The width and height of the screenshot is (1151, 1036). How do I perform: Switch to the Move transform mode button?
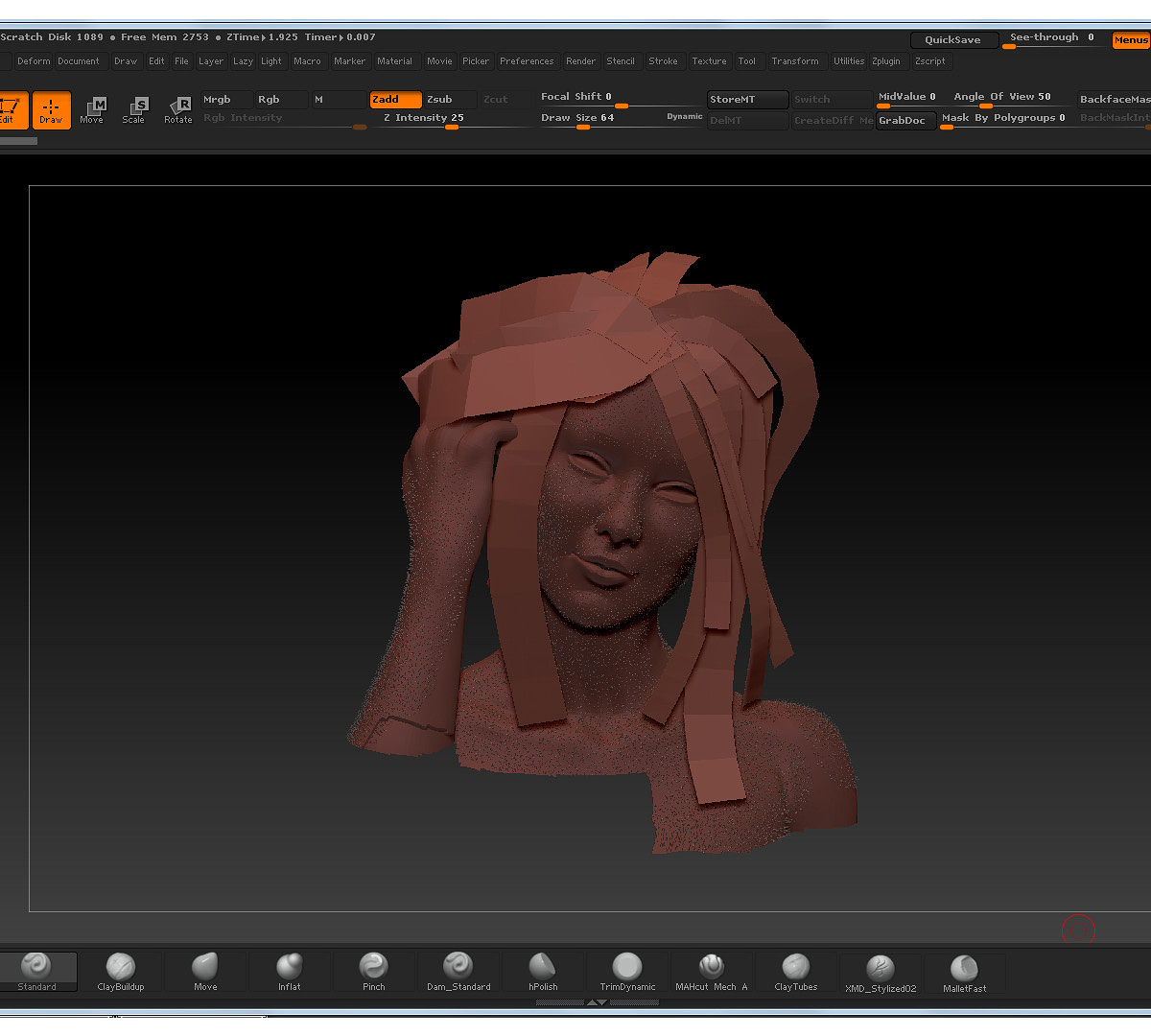92,110
